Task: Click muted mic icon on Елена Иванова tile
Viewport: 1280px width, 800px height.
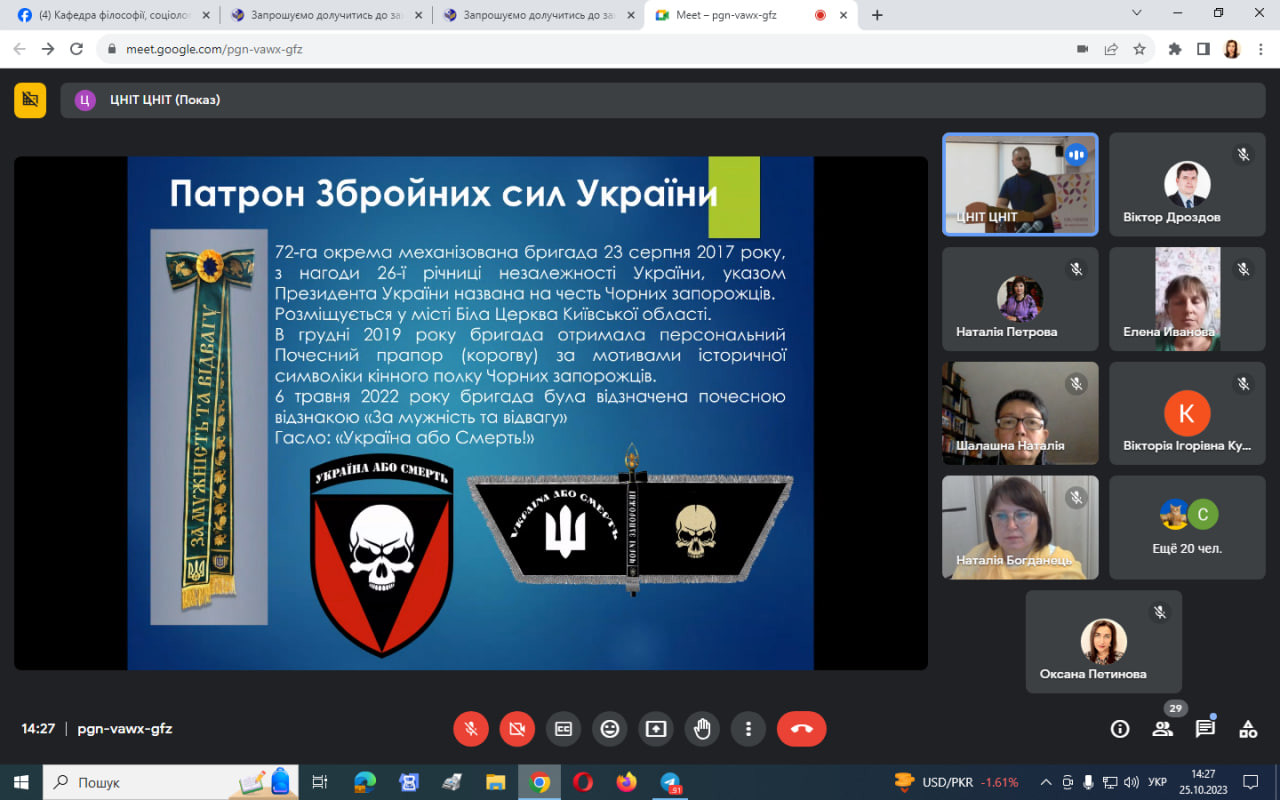Action: 1243,269
